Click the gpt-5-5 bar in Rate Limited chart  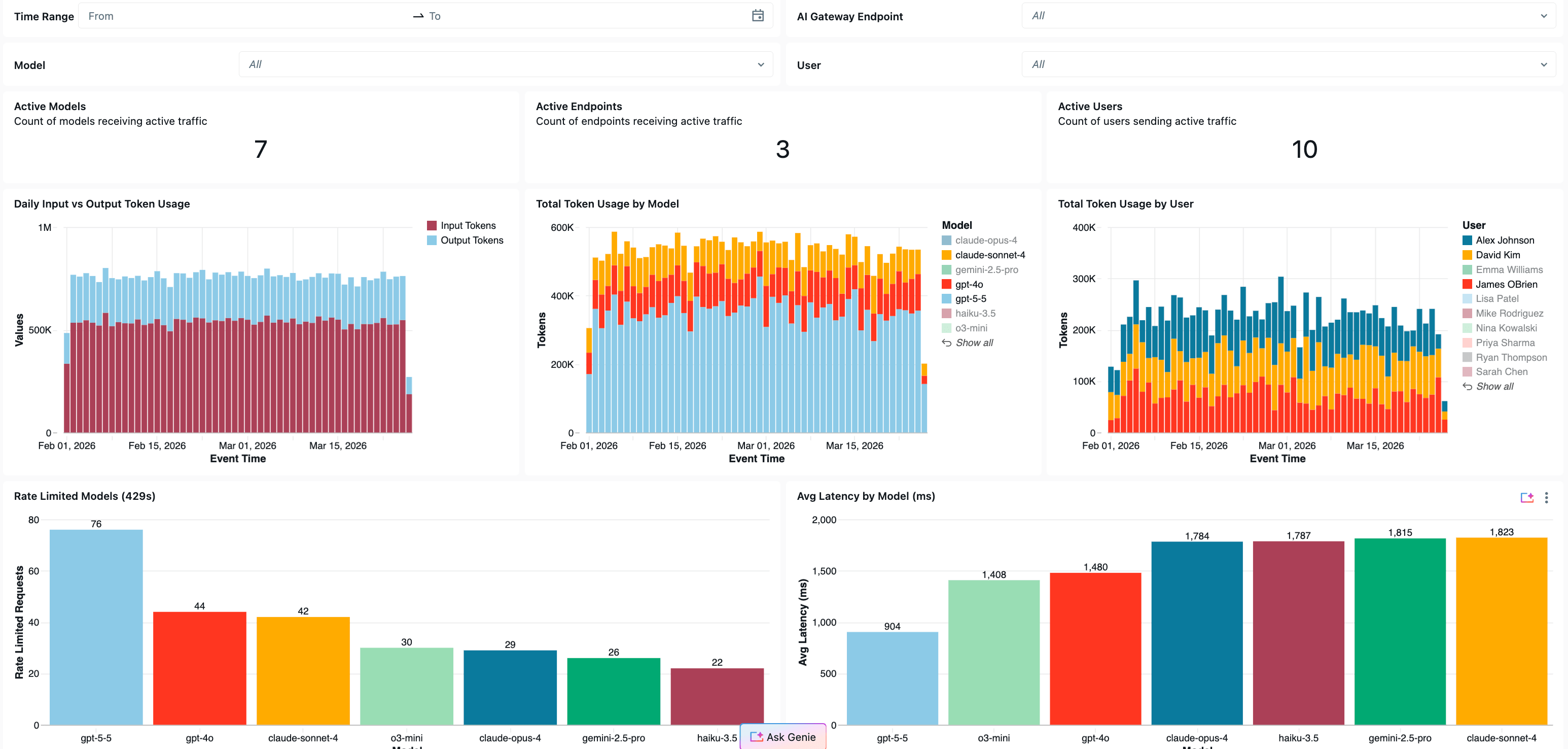[96, 627]
